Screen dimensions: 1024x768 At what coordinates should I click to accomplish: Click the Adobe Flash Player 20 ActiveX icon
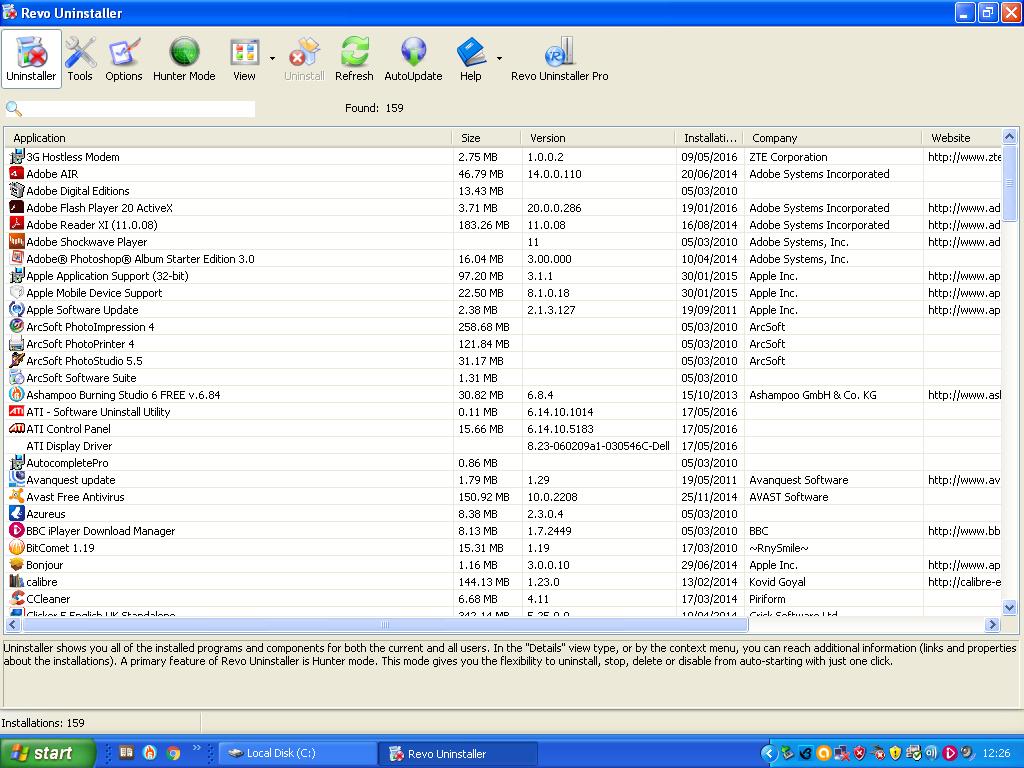pyautogui.click(x=16, y=208)
